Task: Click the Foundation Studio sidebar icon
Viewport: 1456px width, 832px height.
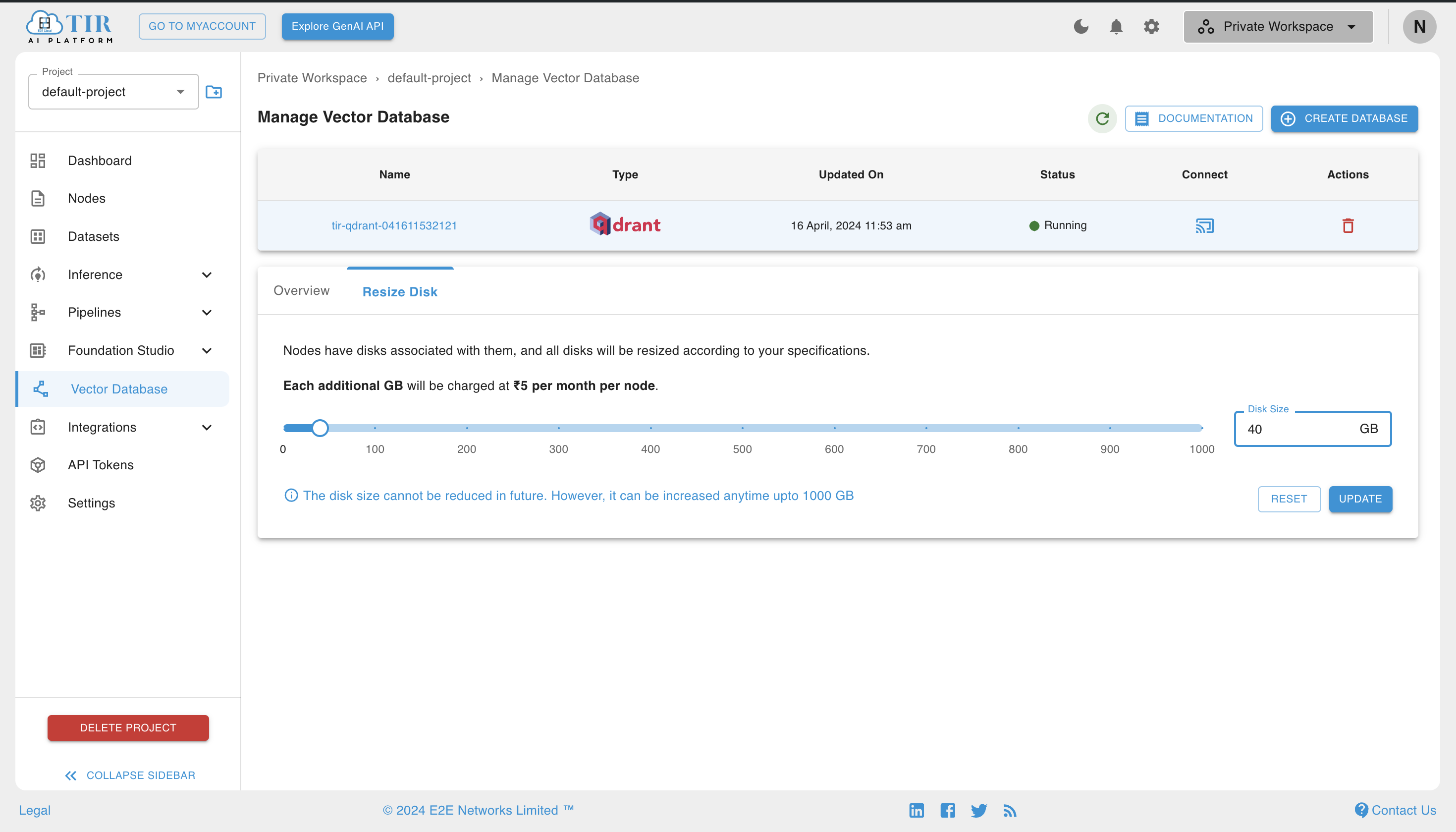Action: pyautogui.click(x=37, y=350)
